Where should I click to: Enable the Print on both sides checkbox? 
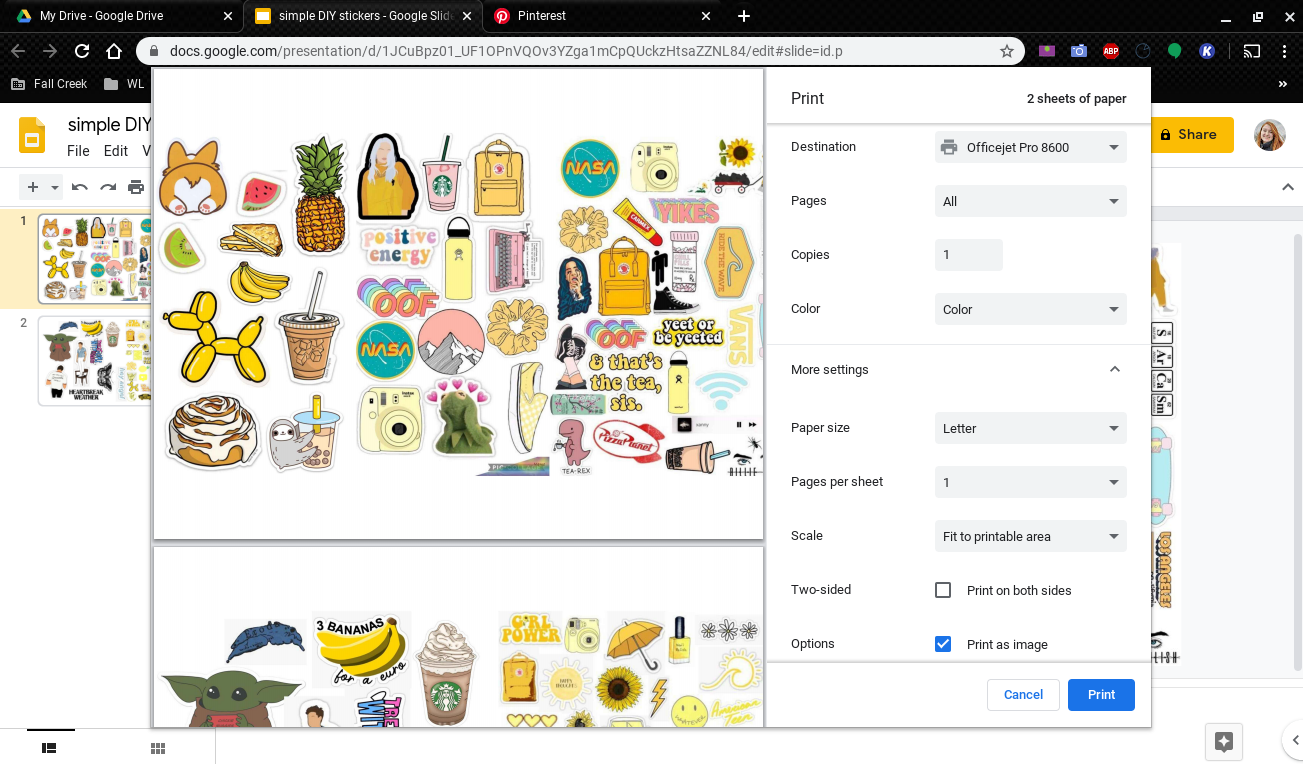click(943, 590)
